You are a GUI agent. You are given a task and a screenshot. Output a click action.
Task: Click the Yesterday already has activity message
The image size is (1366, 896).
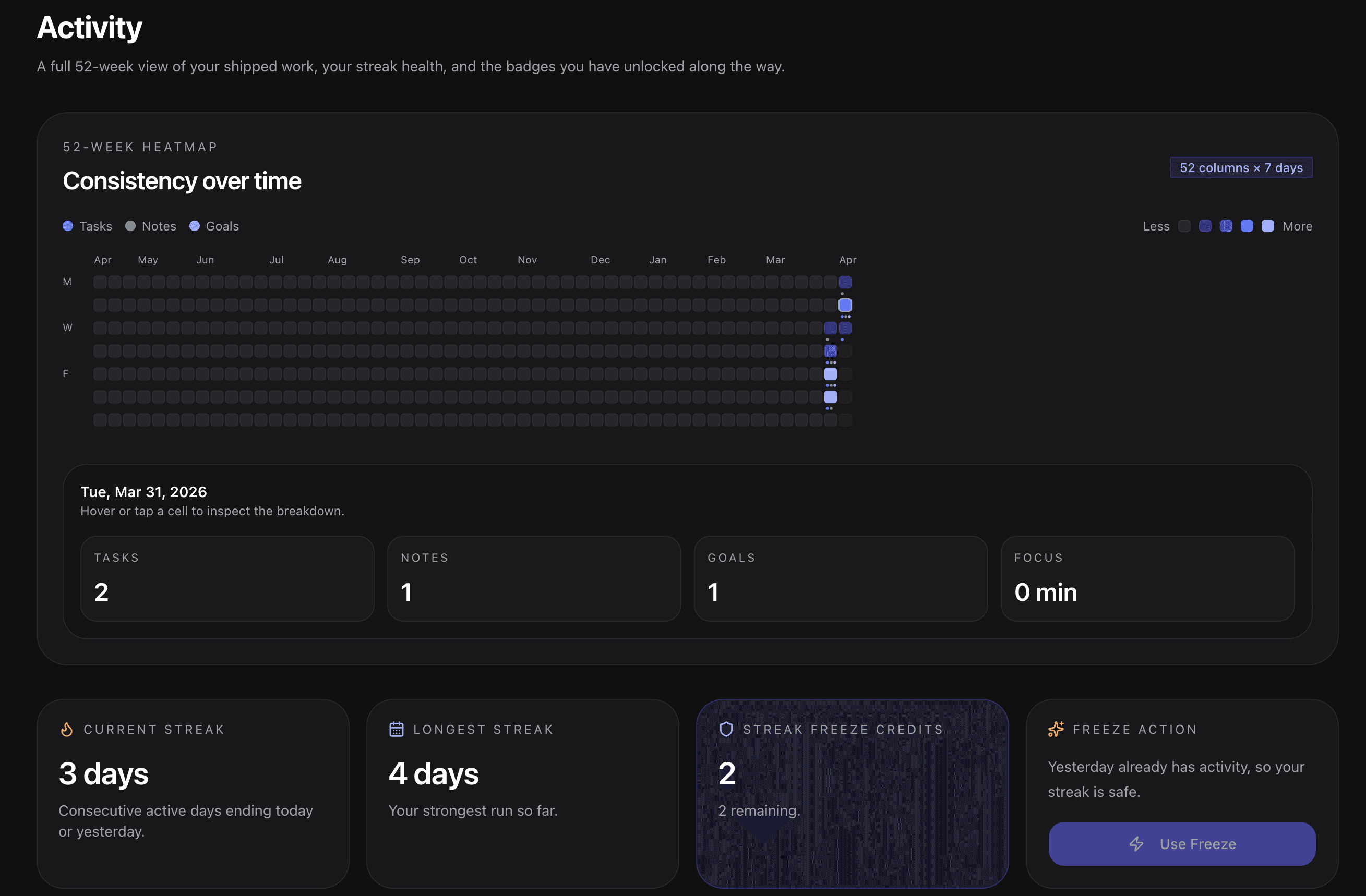point(1176,779)
